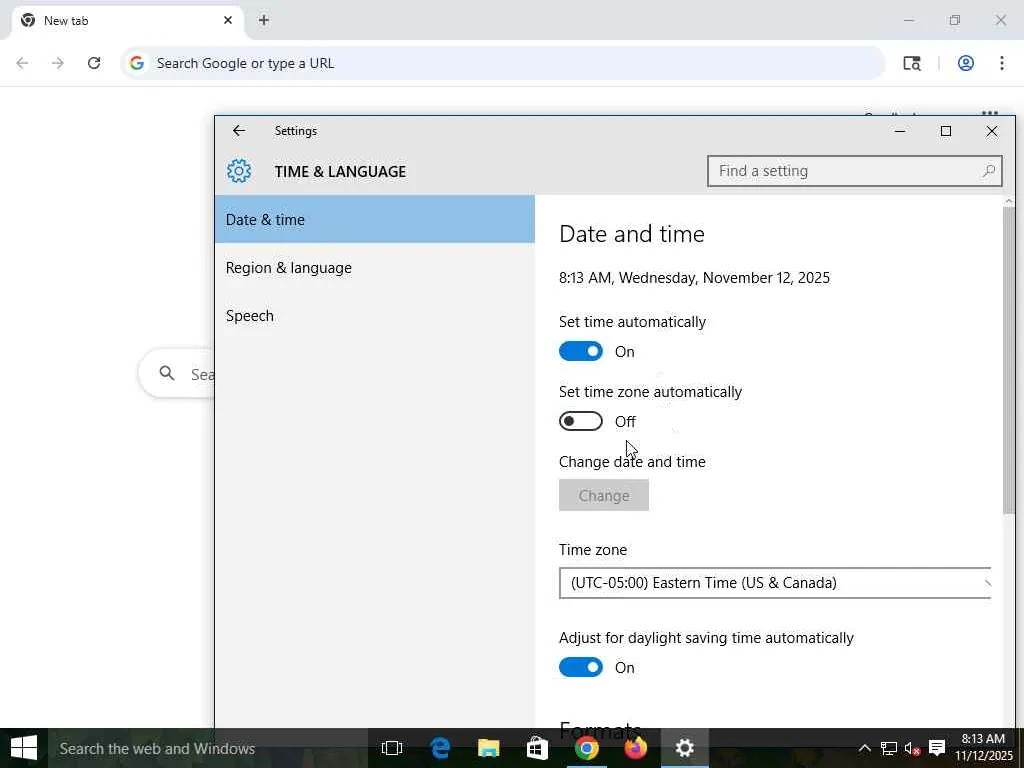Go back using the Settings back arrow
Screen dimensions: 1024x768
click(x=239, y=131)
